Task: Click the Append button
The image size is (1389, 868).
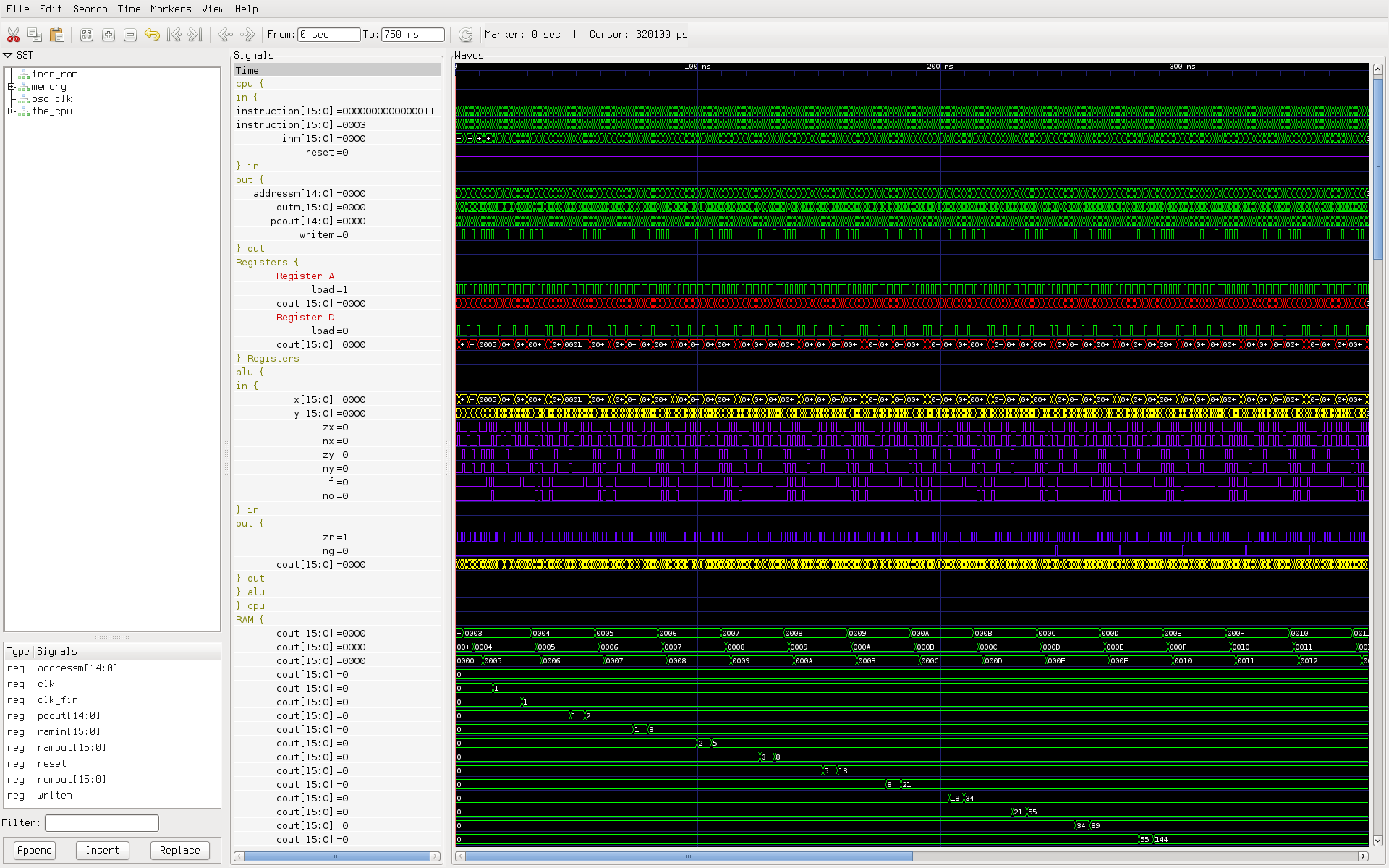Action: [x=33, y=849]
